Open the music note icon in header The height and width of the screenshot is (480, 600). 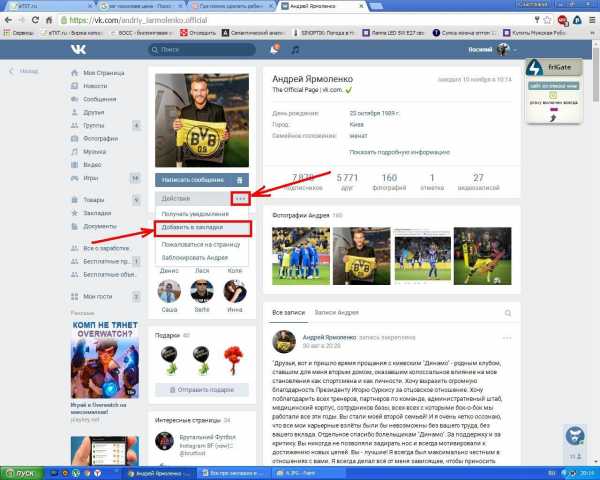[295, 50]
